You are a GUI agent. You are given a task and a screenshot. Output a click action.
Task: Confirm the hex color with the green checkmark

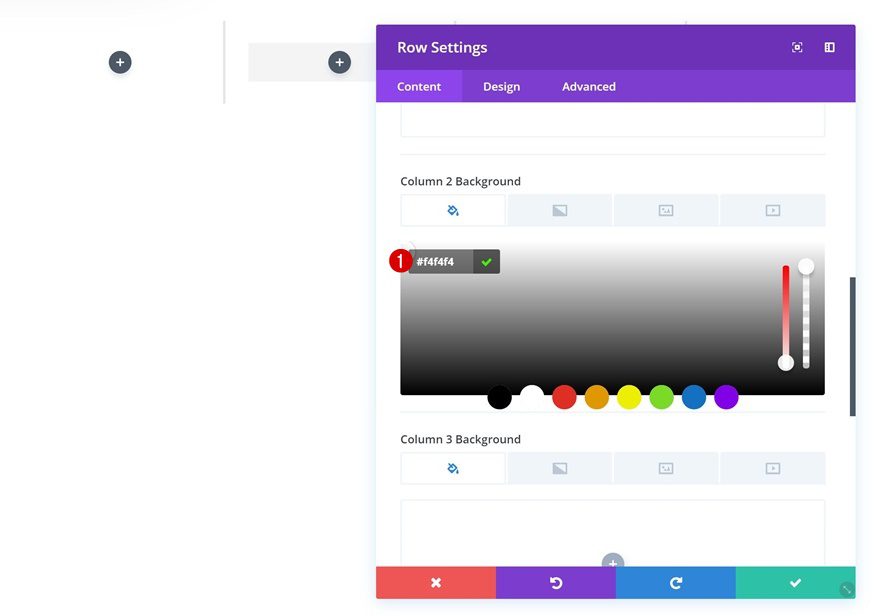(x=486, y=261)
